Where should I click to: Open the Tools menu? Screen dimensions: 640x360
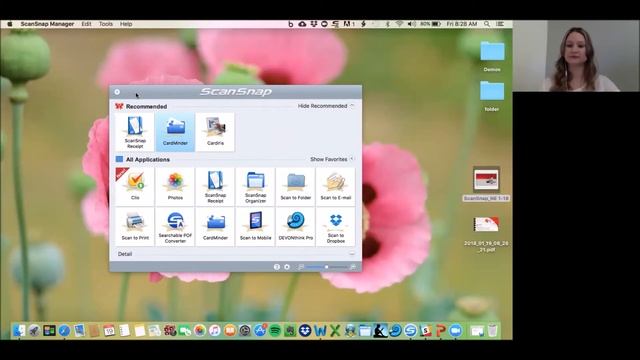[106, 24]
